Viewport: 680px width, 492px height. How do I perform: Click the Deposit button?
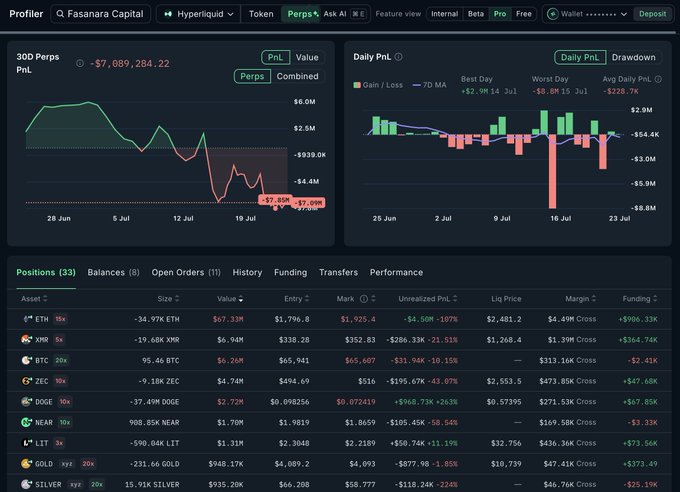point(652,14)
